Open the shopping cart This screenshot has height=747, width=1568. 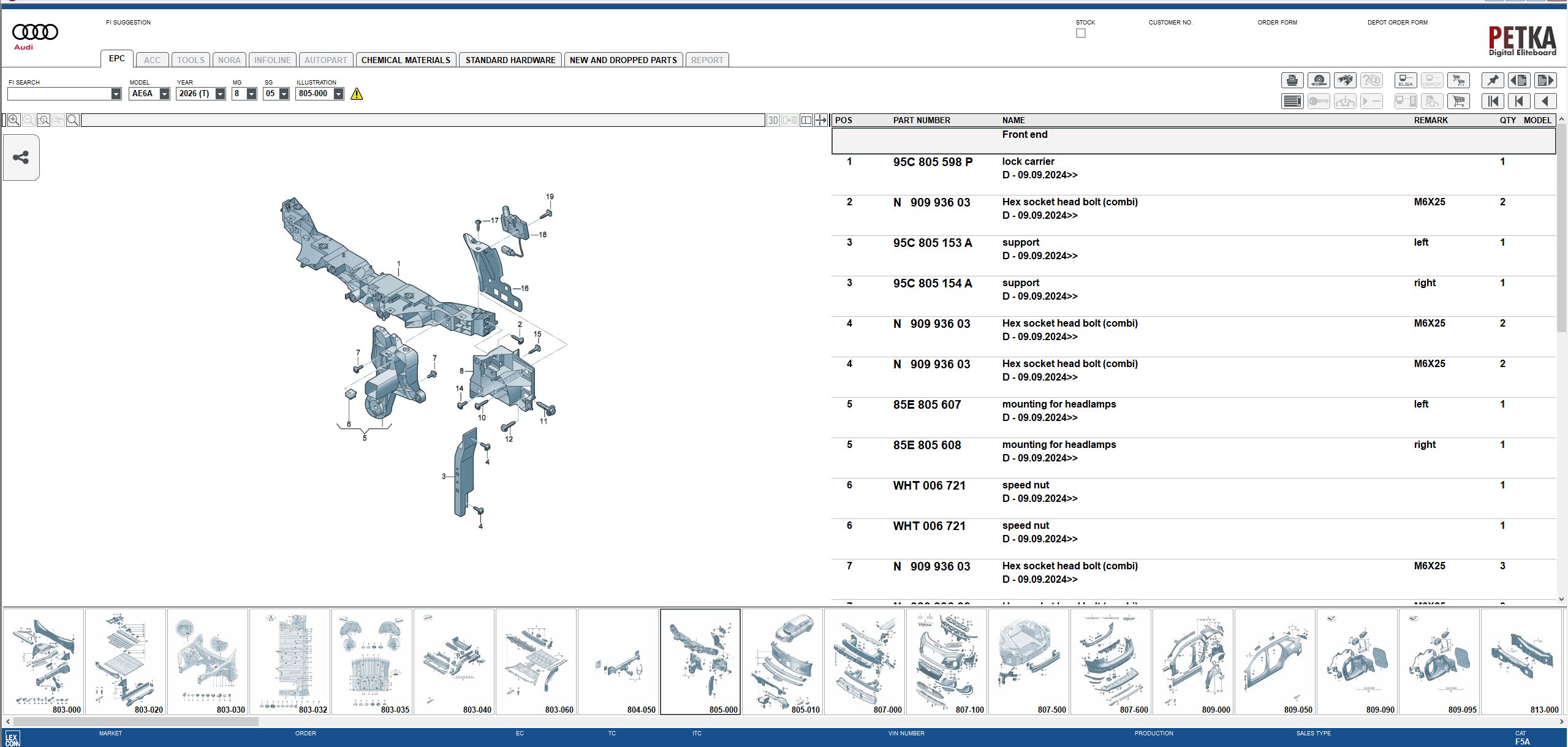point(1459,102)
